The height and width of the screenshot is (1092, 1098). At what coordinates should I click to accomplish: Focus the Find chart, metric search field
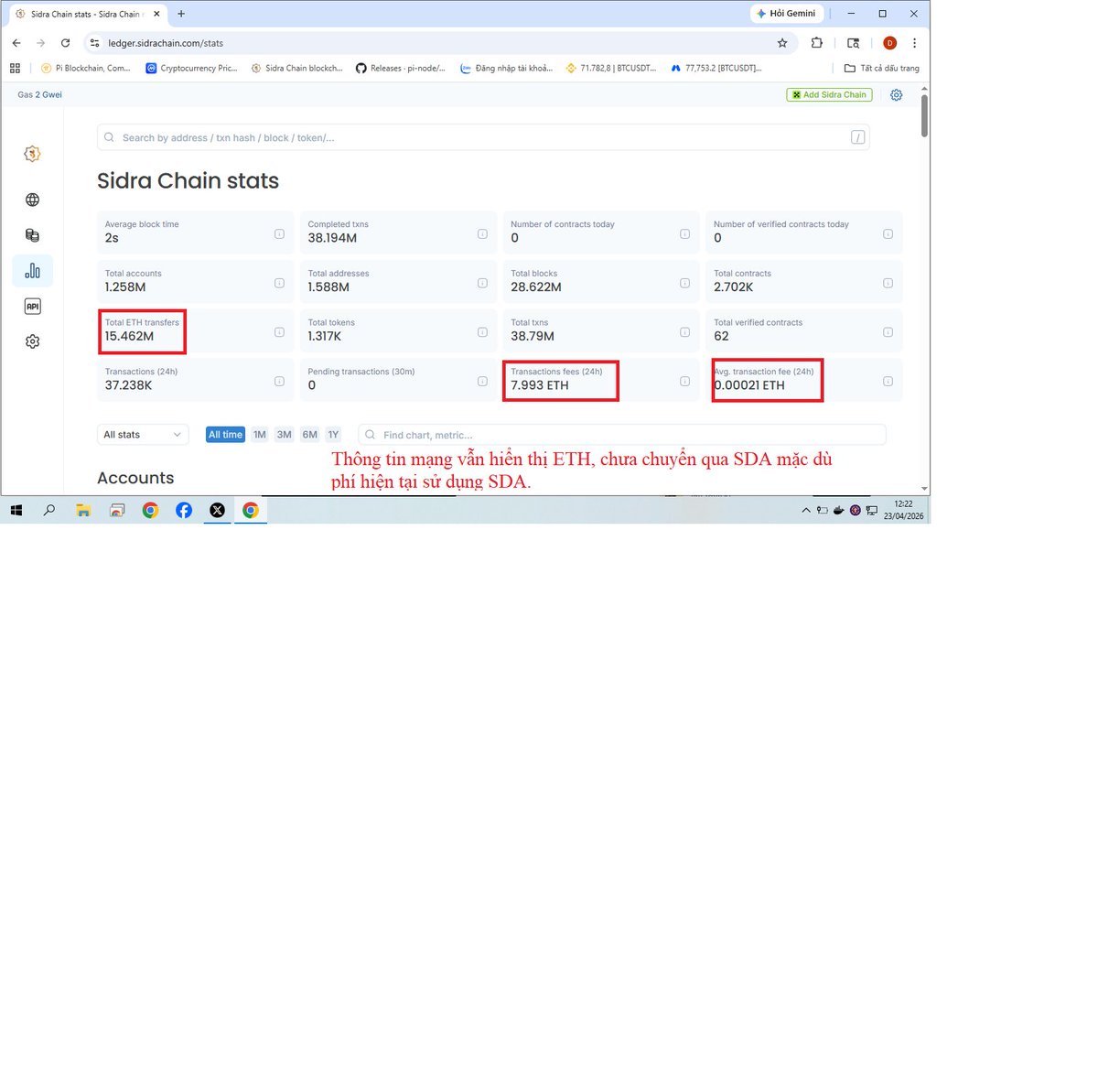(x=622, y=435)
